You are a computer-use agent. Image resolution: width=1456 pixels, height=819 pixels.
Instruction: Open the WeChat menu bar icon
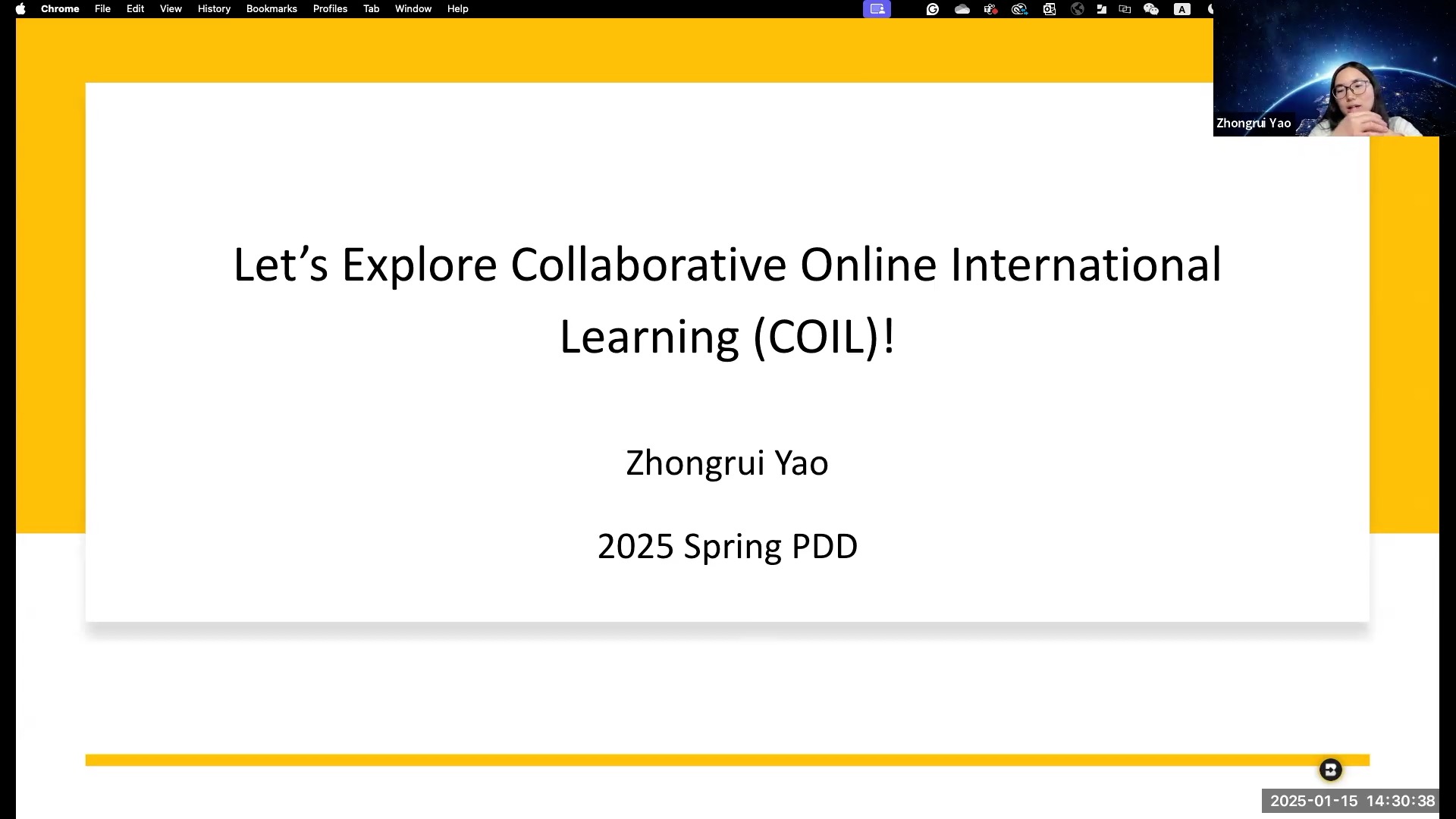click(x=1151, y=9)
